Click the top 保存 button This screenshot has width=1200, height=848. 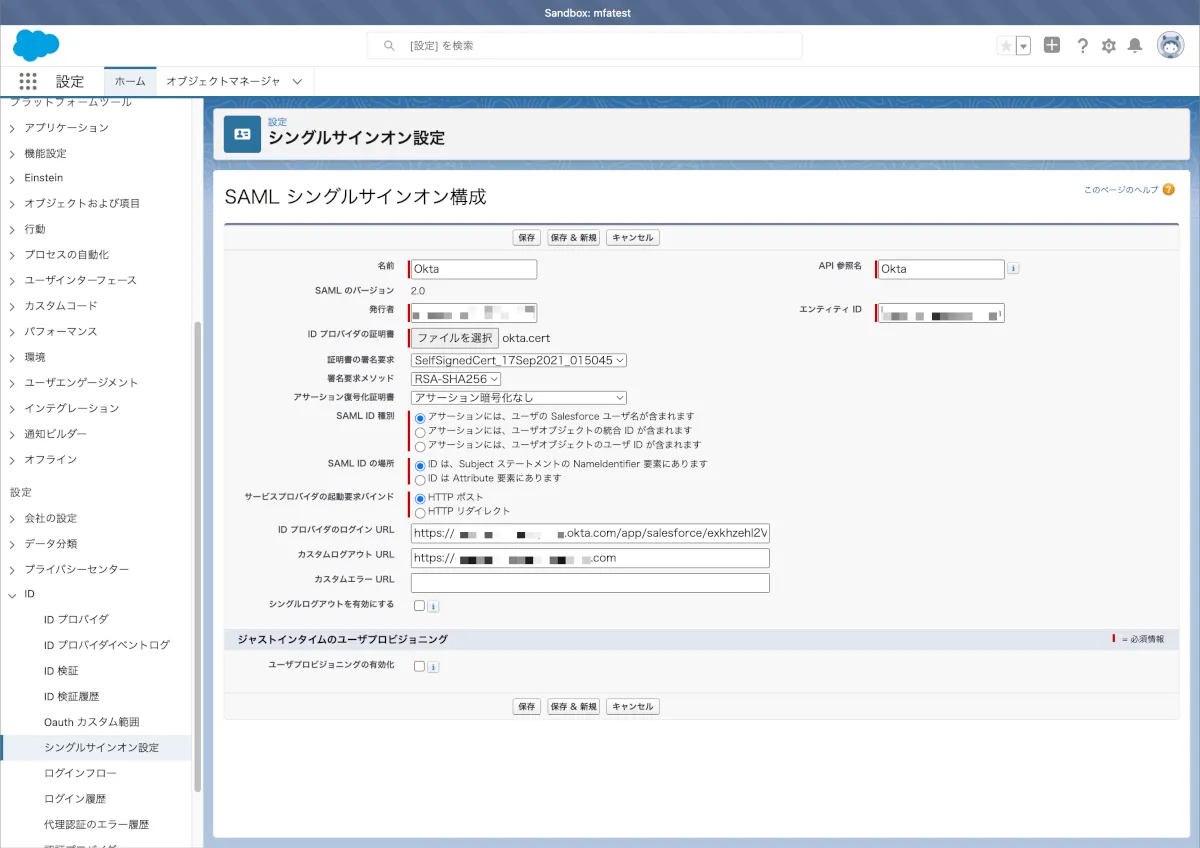527,238
